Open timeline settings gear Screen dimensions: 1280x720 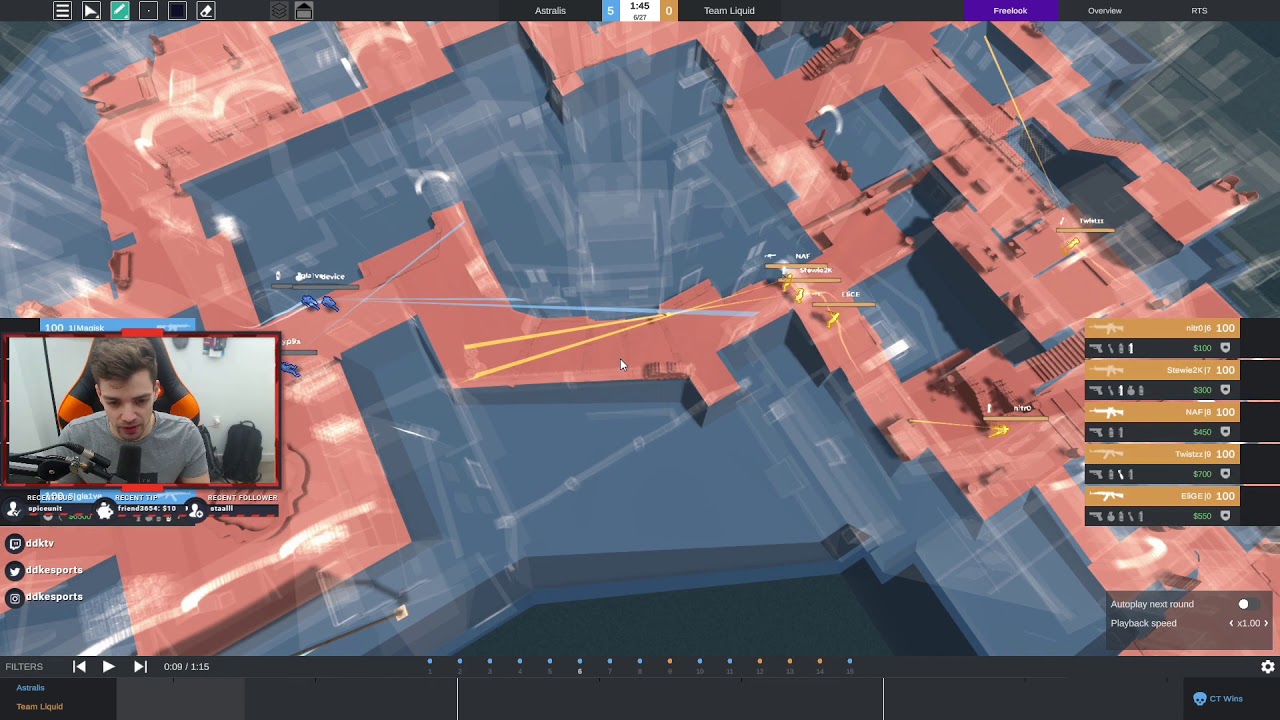[1267, 666]
